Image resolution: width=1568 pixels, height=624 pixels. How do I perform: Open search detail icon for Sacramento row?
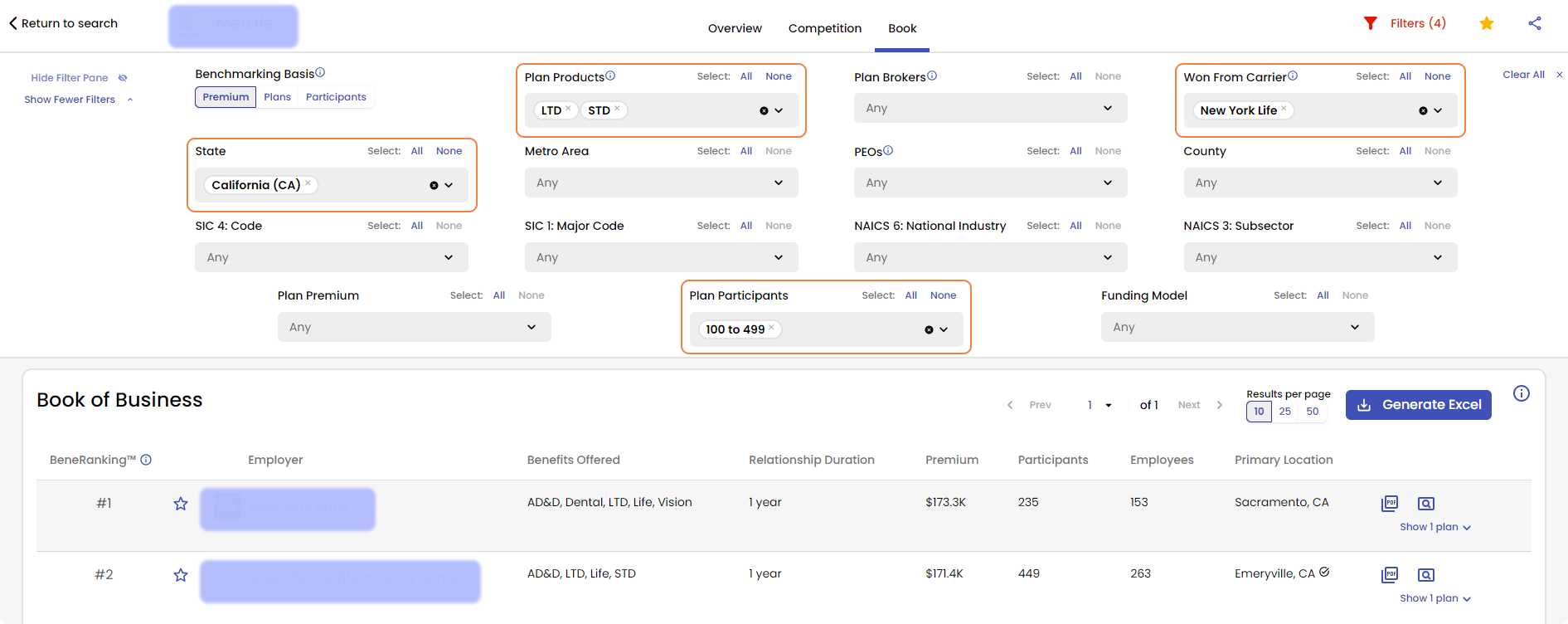(x=1426, y=504)
